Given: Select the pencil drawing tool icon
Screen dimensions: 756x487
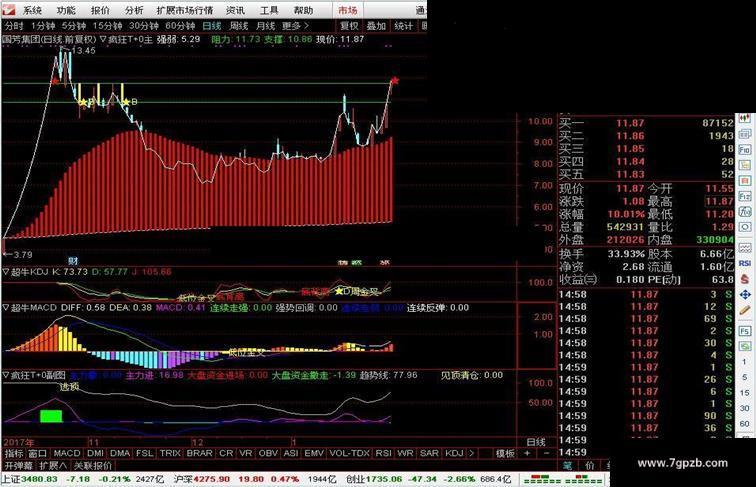Looking at the screenshot, I should 745,311.
